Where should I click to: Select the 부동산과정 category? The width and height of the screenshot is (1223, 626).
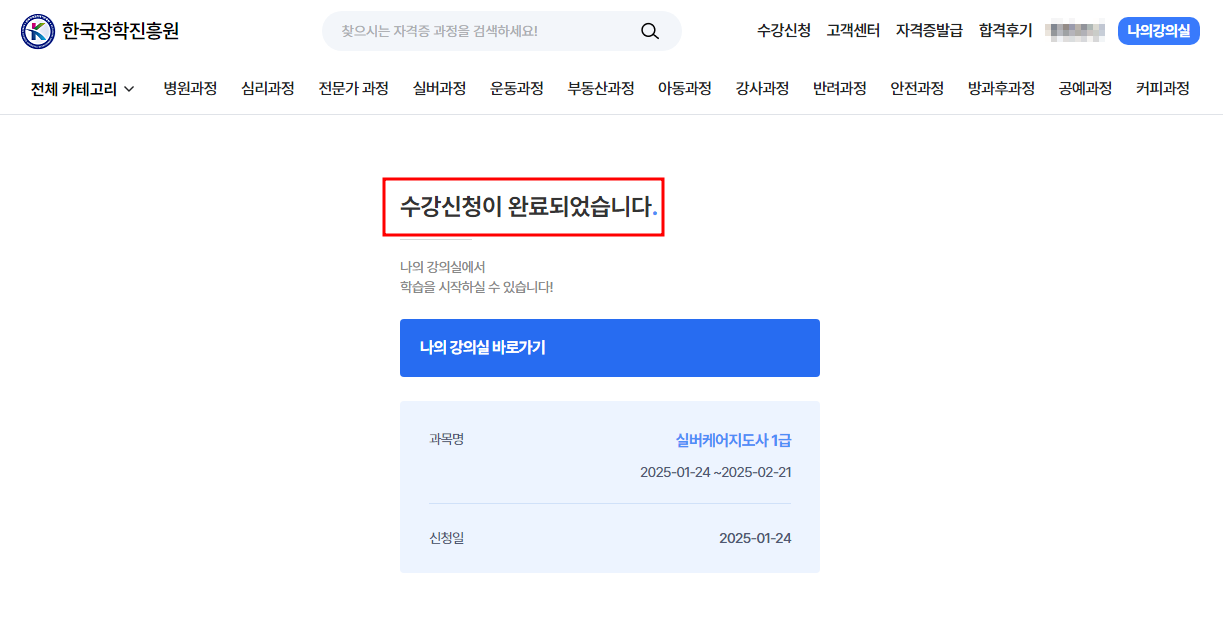coord(601,88)
